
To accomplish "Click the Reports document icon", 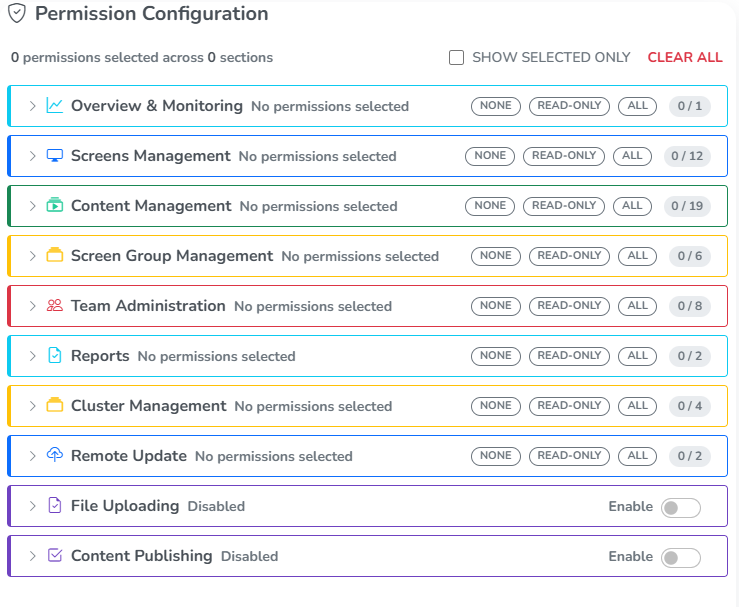I will pos(55,355).
